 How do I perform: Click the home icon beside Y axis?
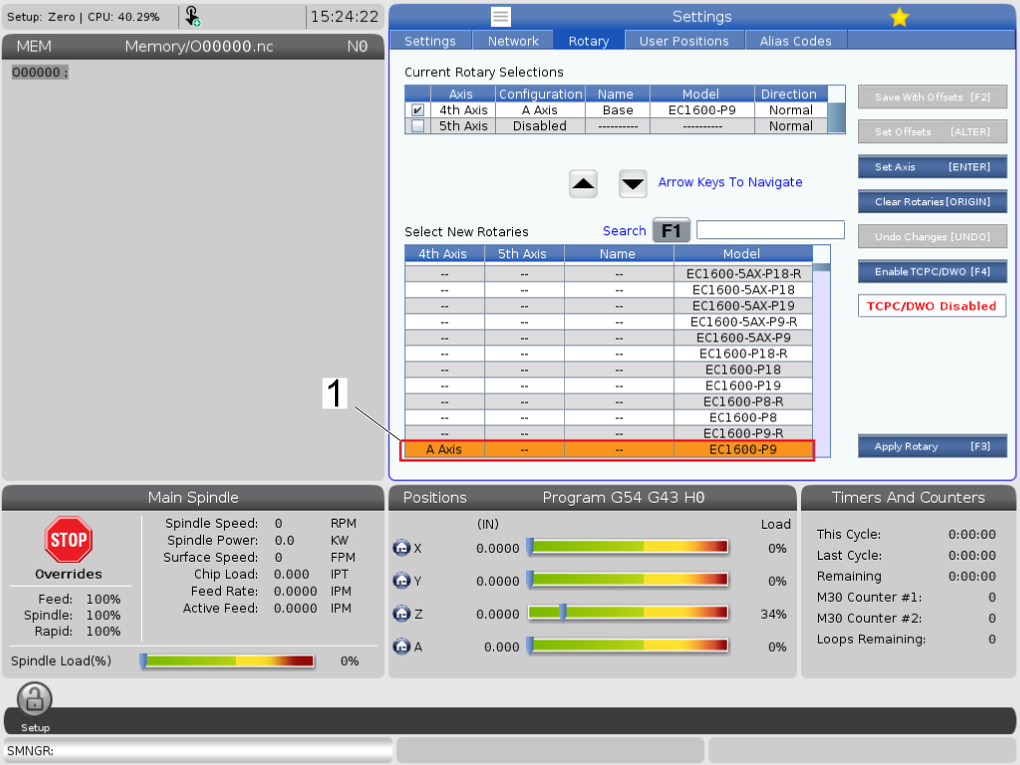401,580
